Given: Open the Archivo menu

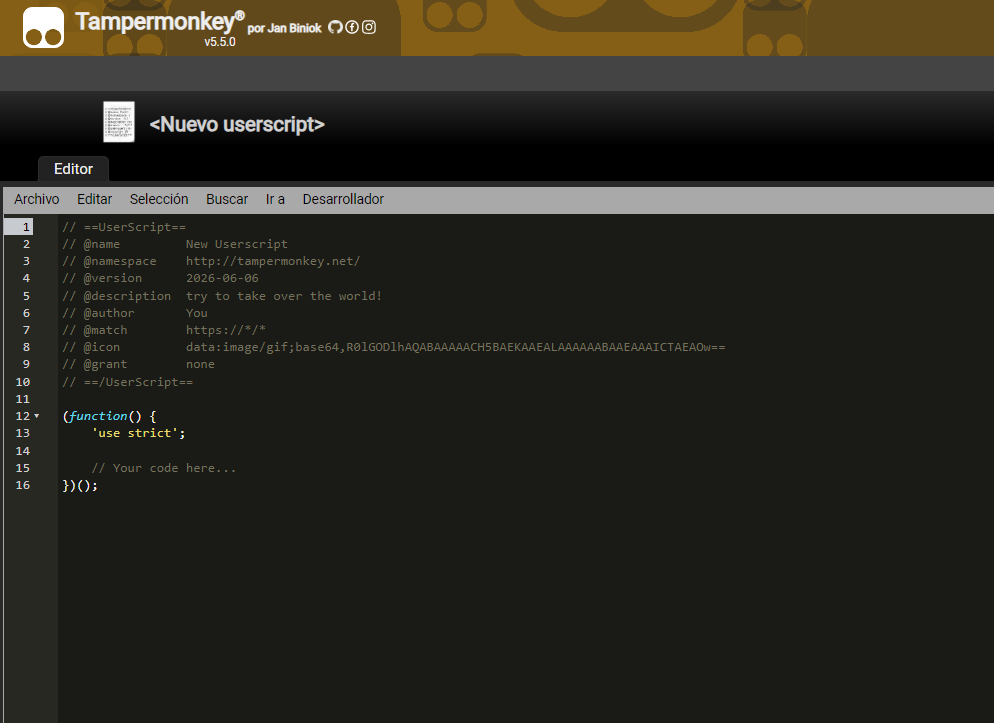Looking at the screenshot, I should click(37, 199).
